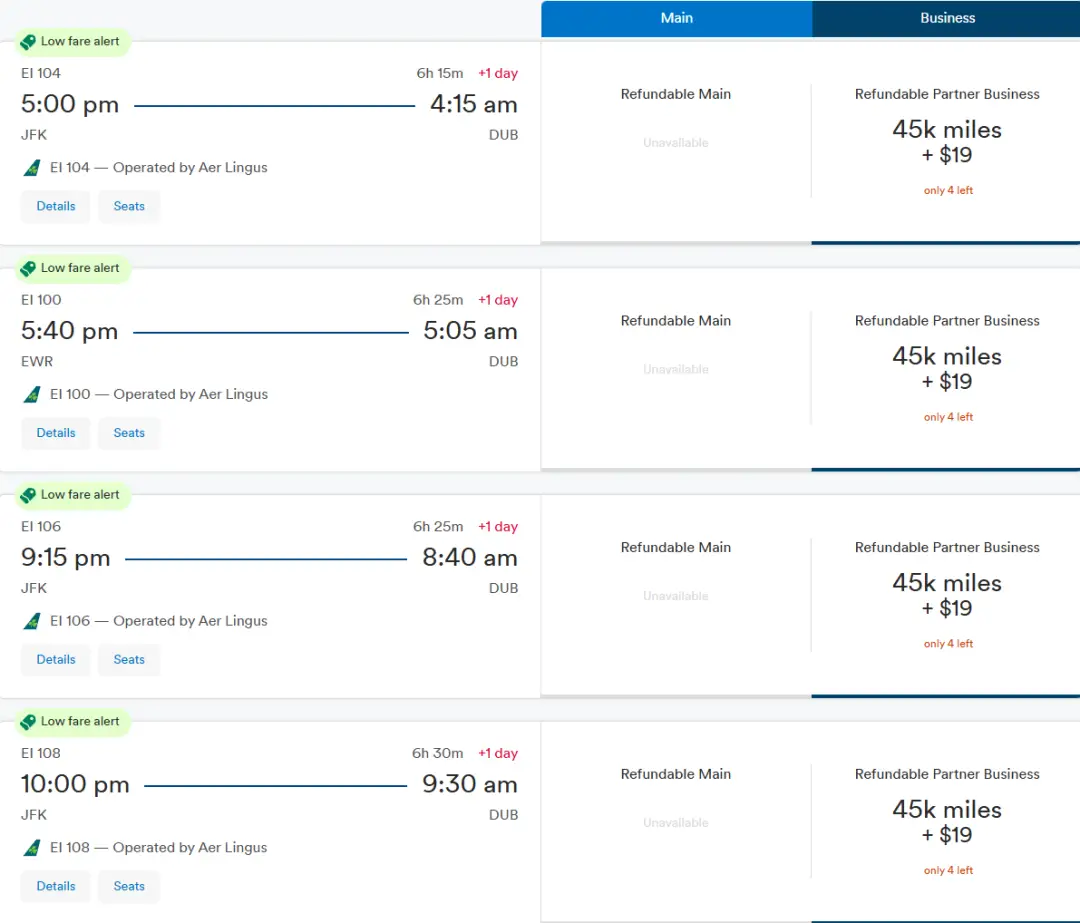The height and width of the screenshot is (923, 1080).
Task: Click the low fare tag icon on EI 100
Action: click(x=28, y=268)
